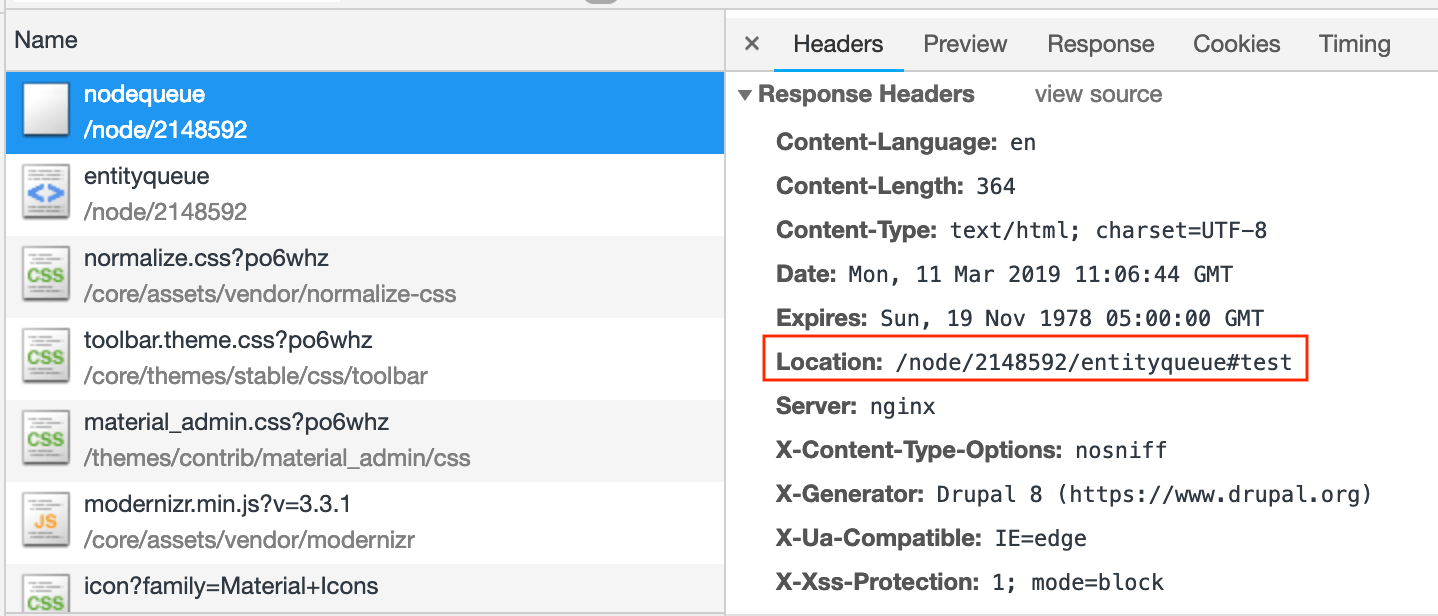Select the Headers tab
1438x616 pixels.
(x=838, y=44)
